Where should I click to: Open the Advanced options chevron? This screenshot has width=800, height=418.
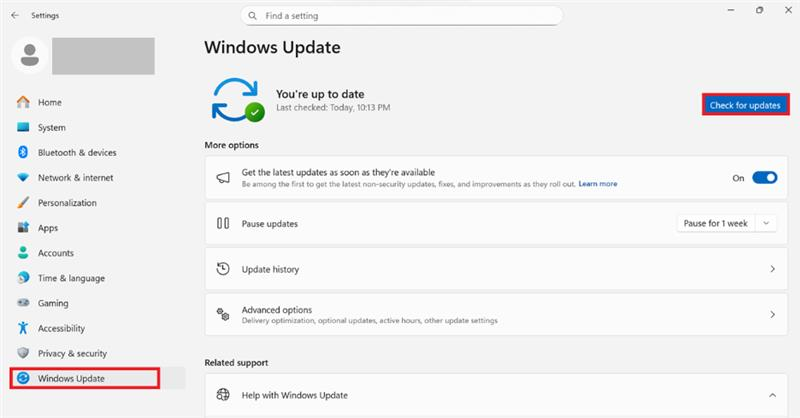tap(772, 314)
